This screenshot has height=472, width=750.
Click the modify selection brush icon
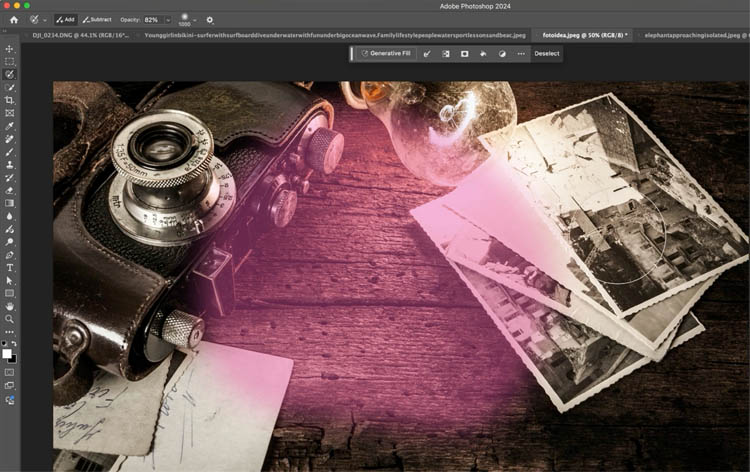(427, 54)
